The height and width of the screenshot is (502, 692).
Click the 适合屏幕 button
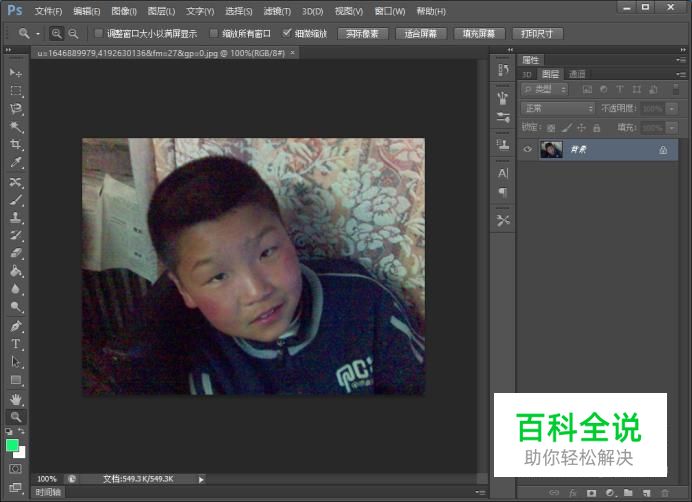[421, 34]
